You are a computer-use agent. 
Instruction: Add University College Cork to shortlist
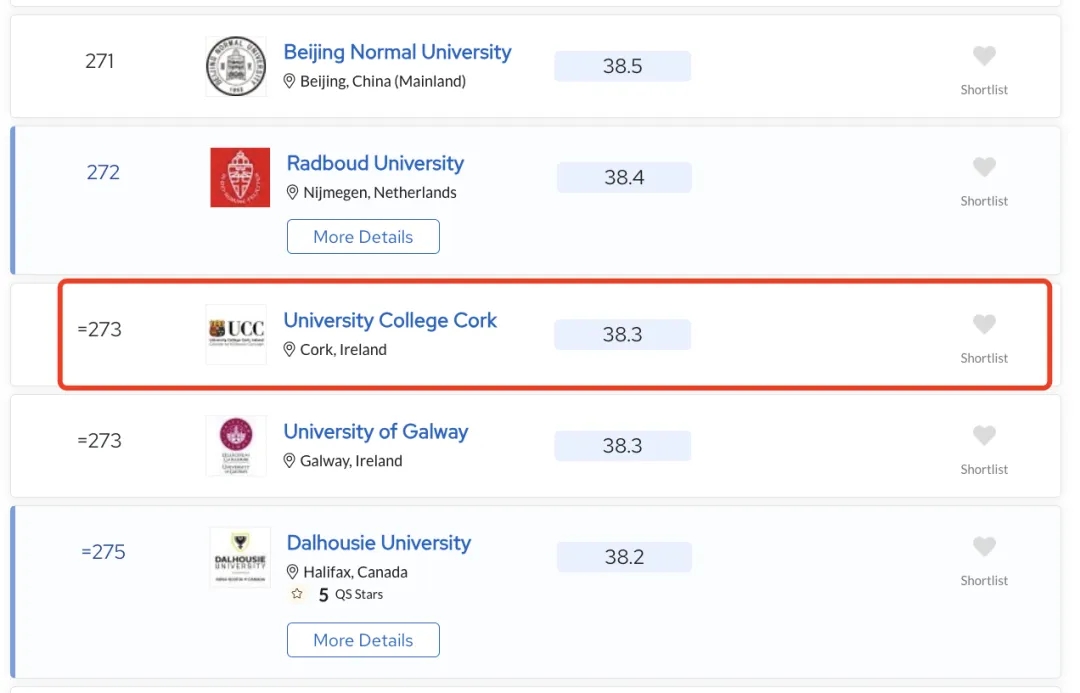coord(984,324)
